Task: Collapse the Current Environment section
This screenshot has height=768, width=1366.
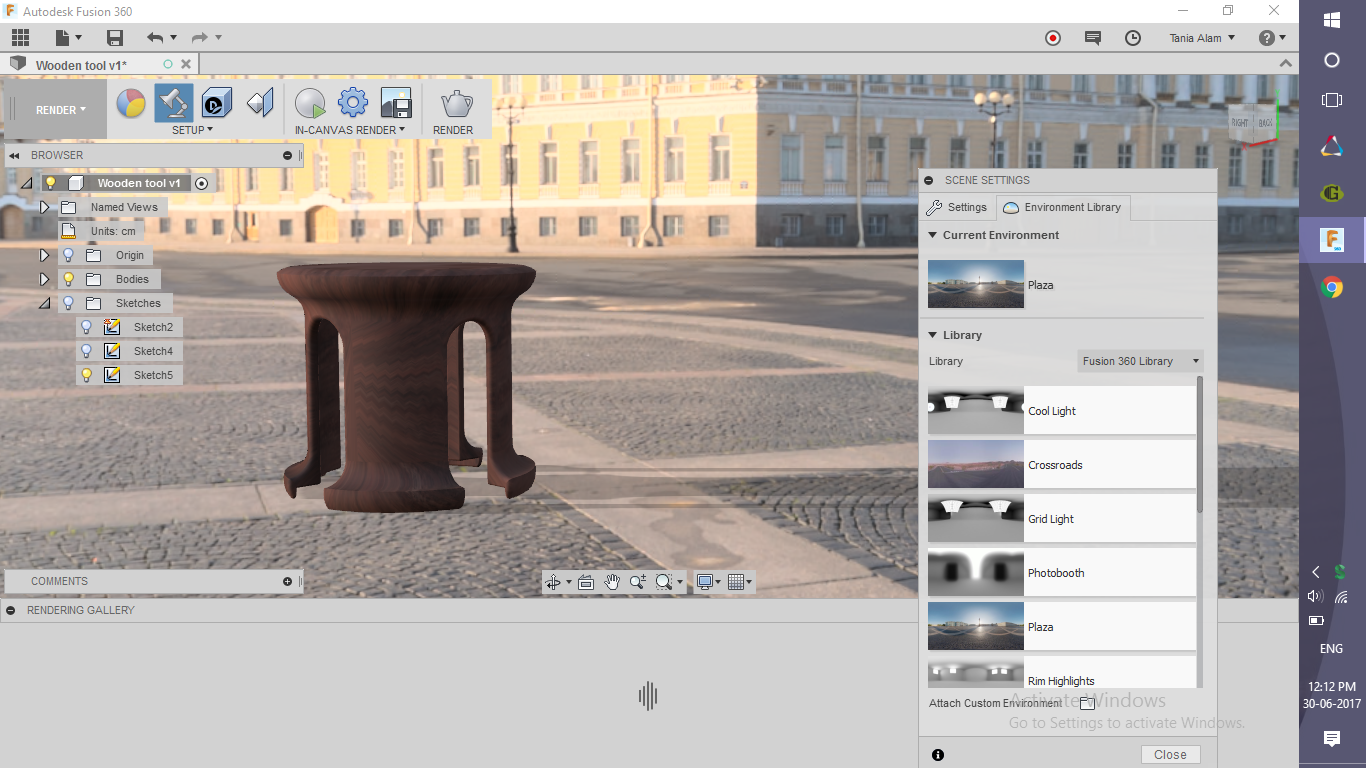Action: pyautogui.click(x=932, y=235)
